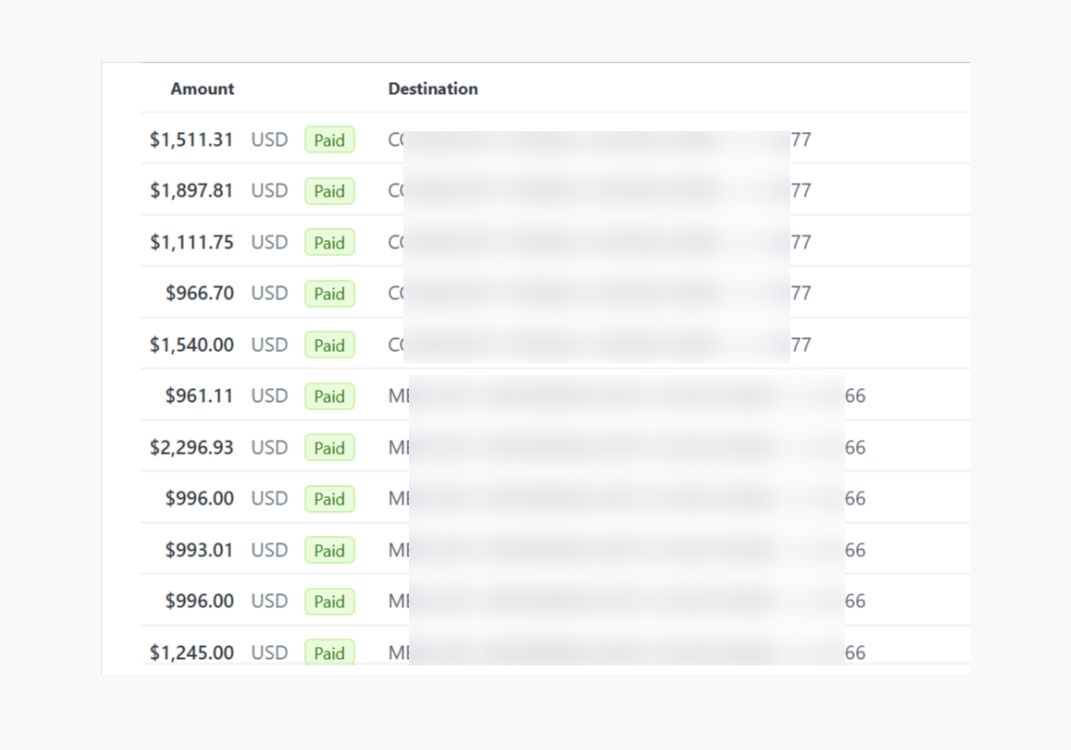Screen dimensions: 1071x750
Task: Select the $993.01 payout amount
Action: (x=198, y=550)
